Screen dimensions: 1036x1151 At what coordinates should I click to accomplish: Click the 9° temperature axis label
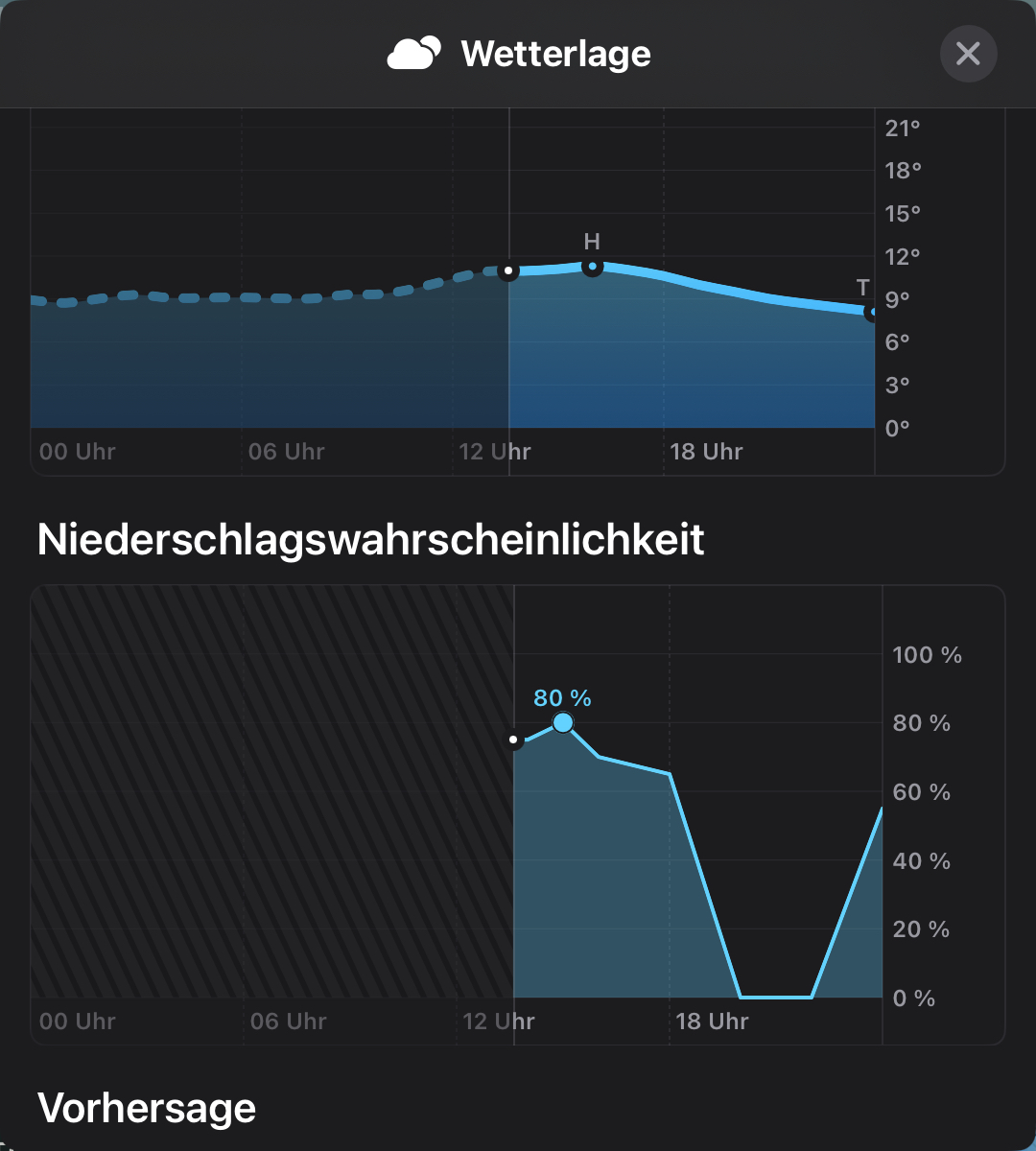click(x=897, y=299)
